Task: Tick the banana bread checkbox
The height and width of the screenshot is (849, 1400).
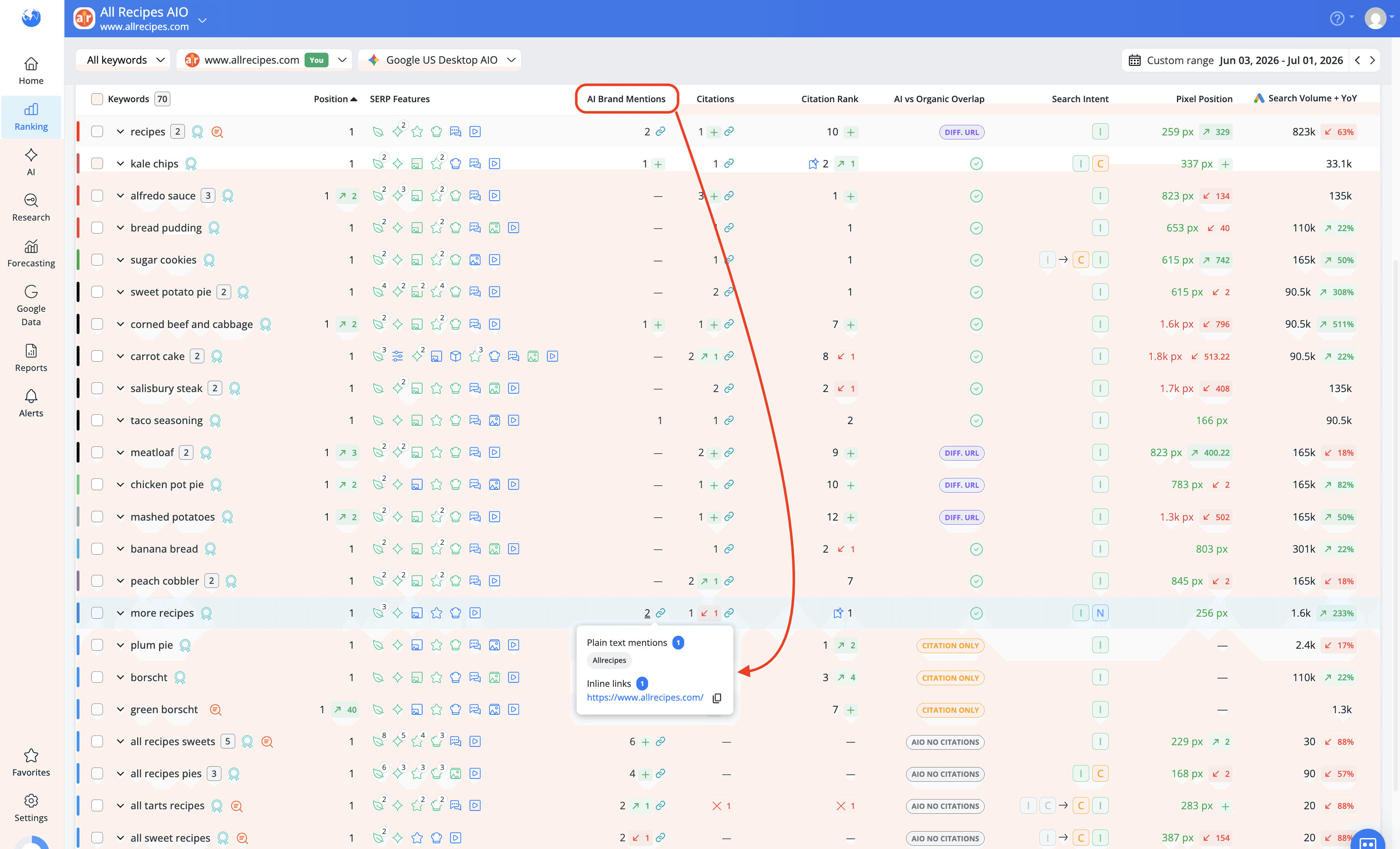Action: click(97, 549)
